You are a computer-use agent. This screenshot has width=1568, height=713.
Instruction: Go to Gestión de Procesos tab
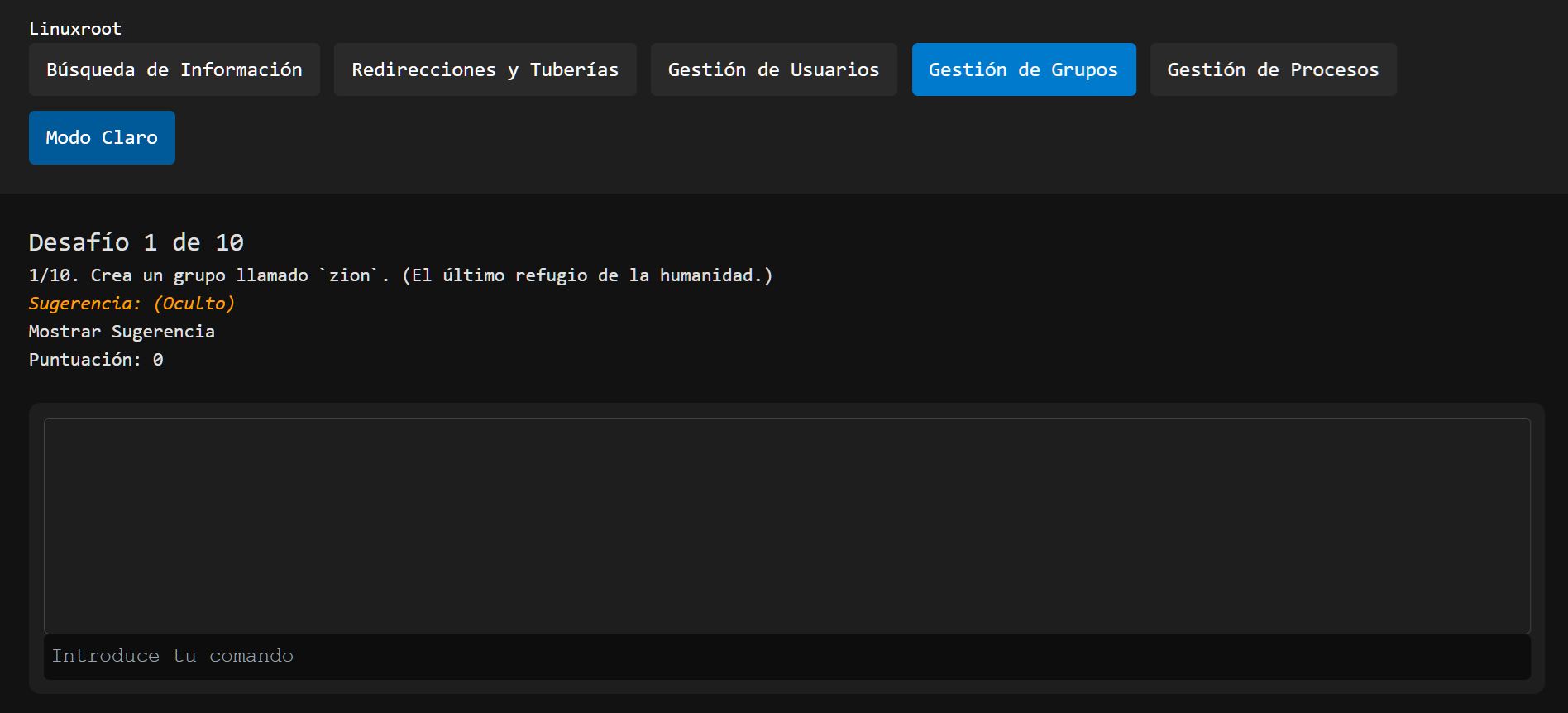(x=1274, y=69)
